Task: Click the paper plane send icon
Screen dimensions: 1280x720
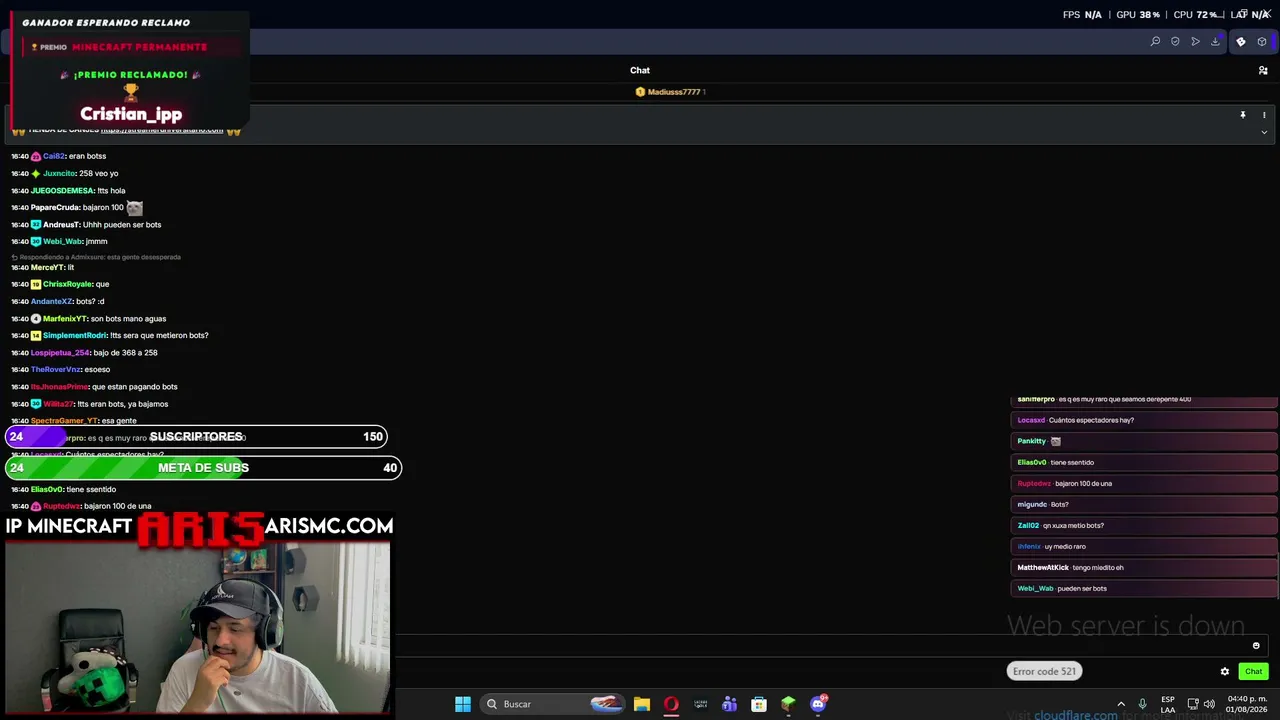Action: pos(1195,41)
